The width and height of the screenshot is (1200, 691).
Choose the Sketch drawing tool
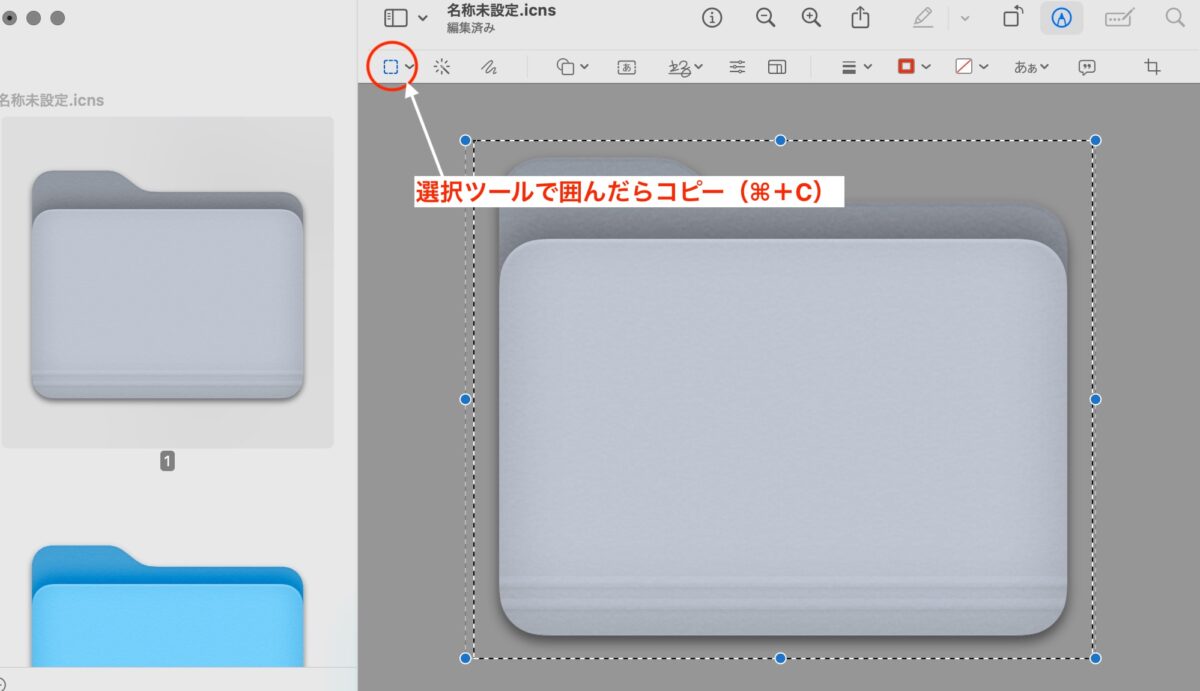(x=488, y=67)
